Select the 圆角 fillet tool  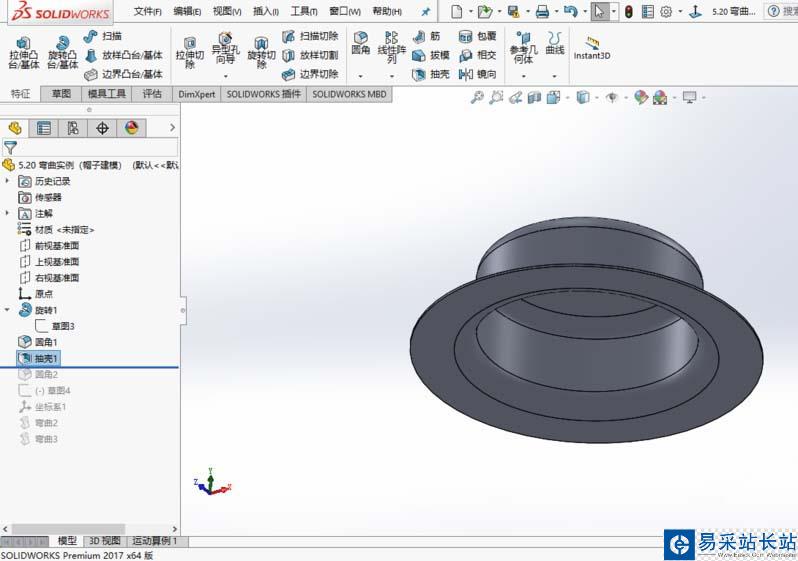tap(360, 43)
